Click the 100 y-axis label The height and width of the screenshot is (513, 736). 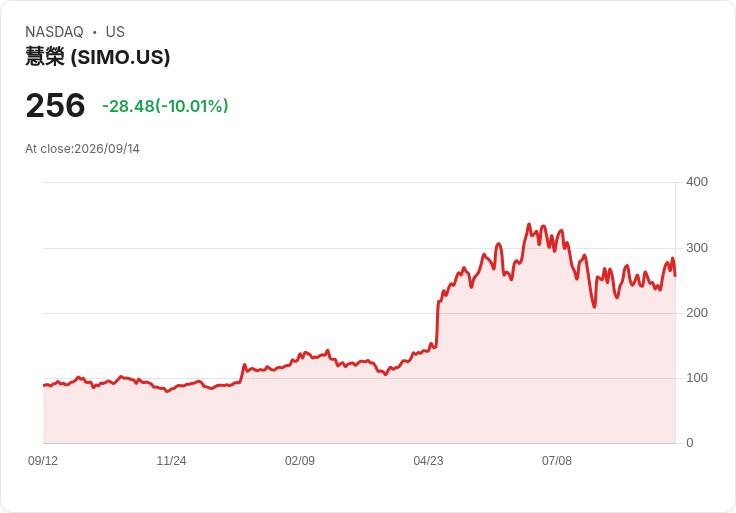[x=697, y=378]
